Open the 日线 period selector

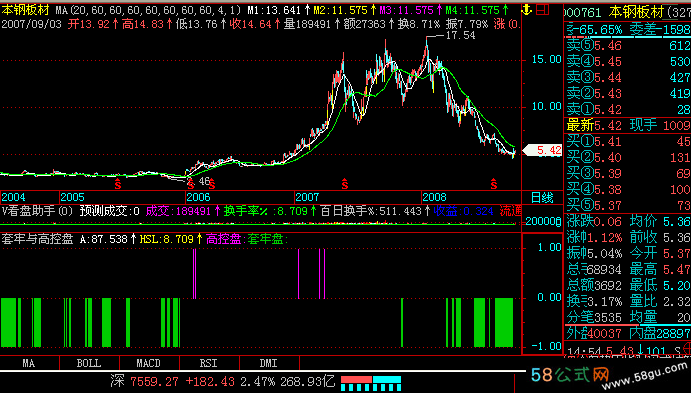tap(542, 197)
